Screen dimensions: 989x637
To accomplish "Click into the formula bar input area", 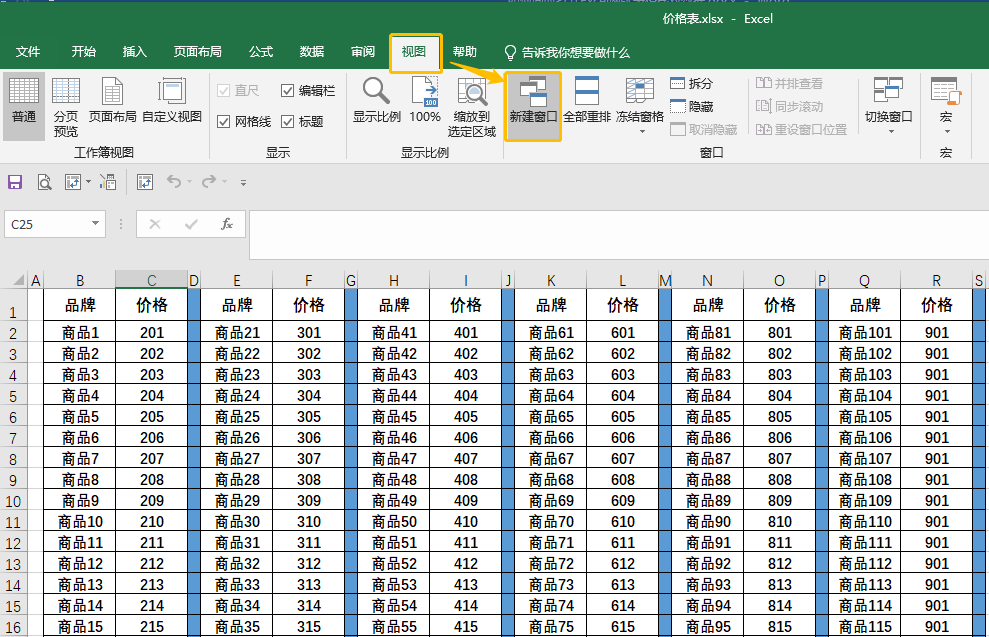I will (x=618, y=235).
